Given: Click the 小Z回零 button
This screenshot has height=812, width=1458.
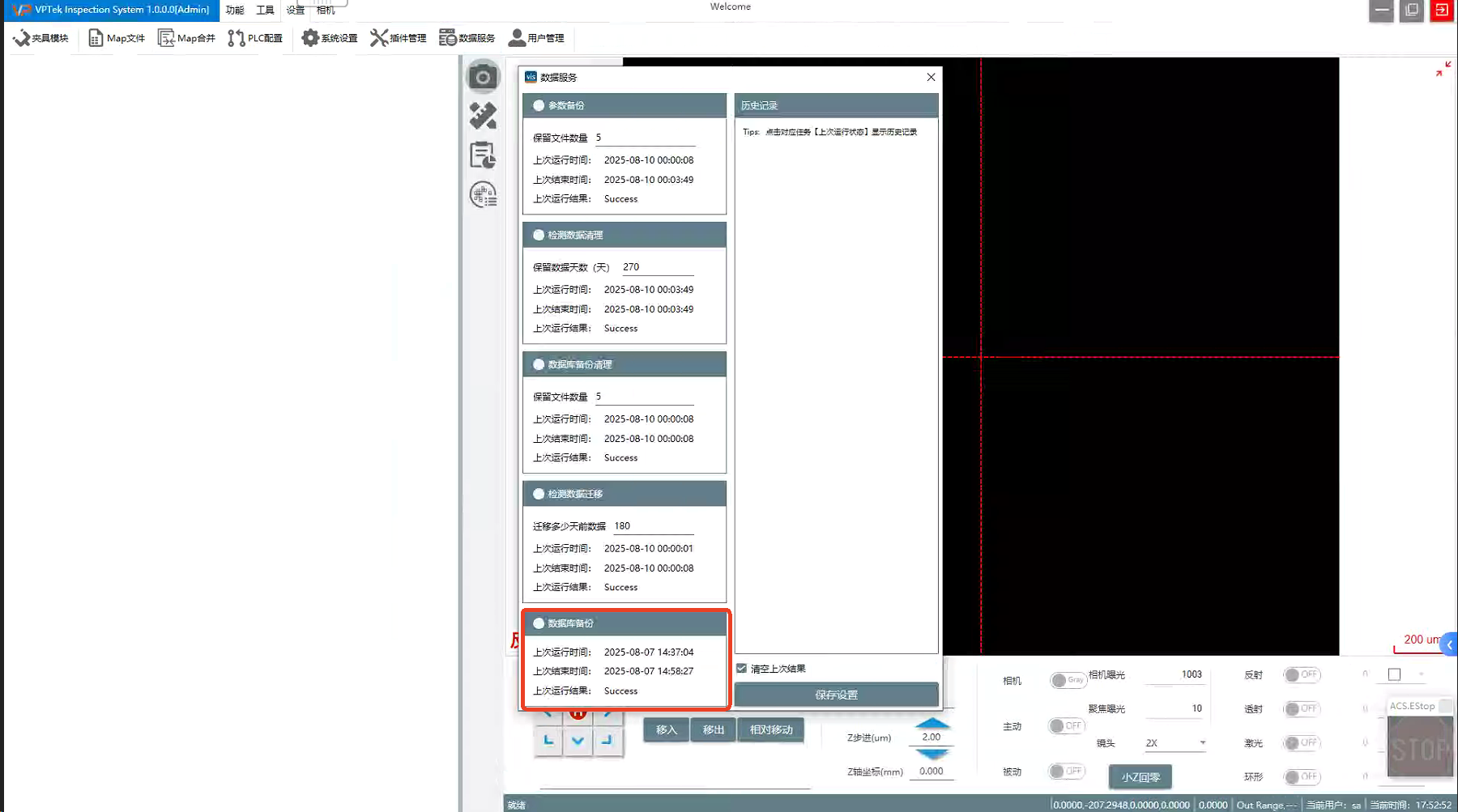Looking at the screenshot, I should [x=1140, y=777].
